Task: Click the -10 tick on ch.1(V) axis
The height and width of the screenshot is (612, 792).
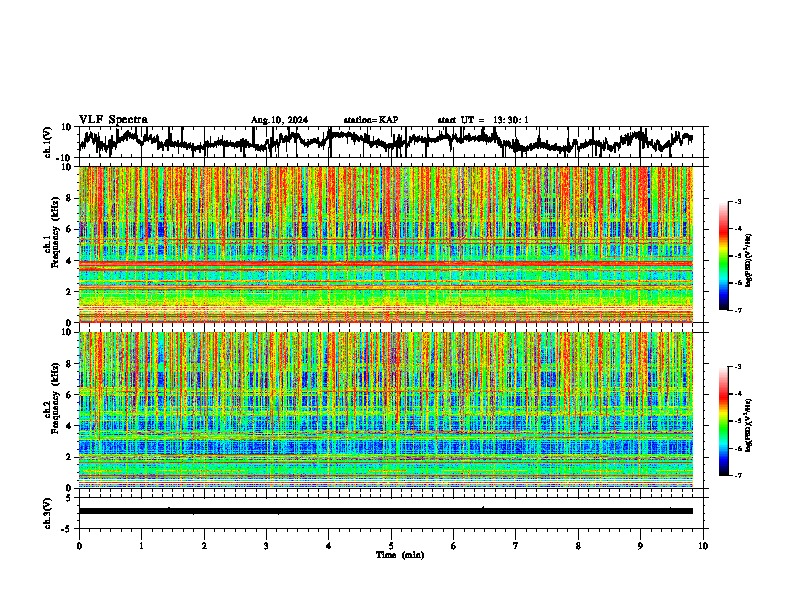Action: 65,158
